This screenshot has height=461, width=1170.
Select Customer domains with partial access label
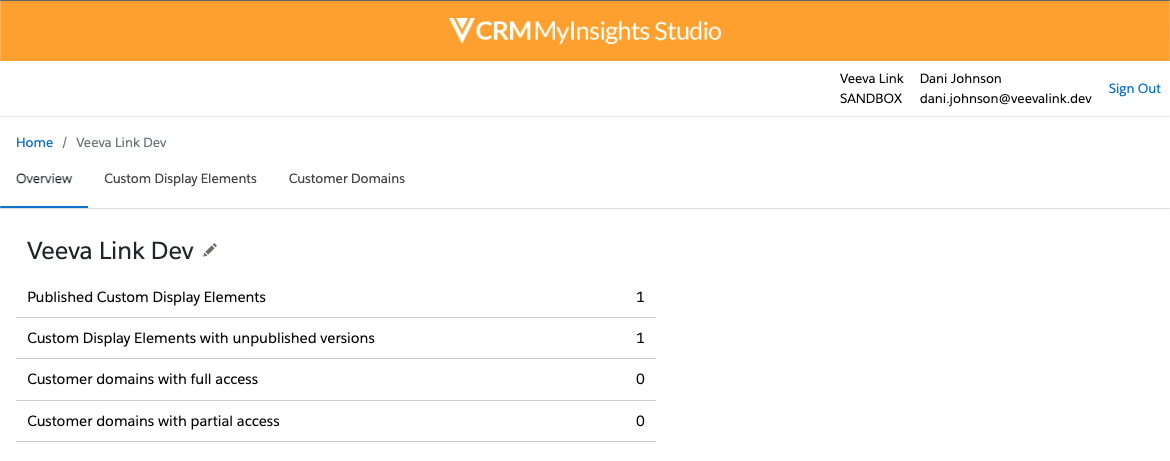[153, 421]
